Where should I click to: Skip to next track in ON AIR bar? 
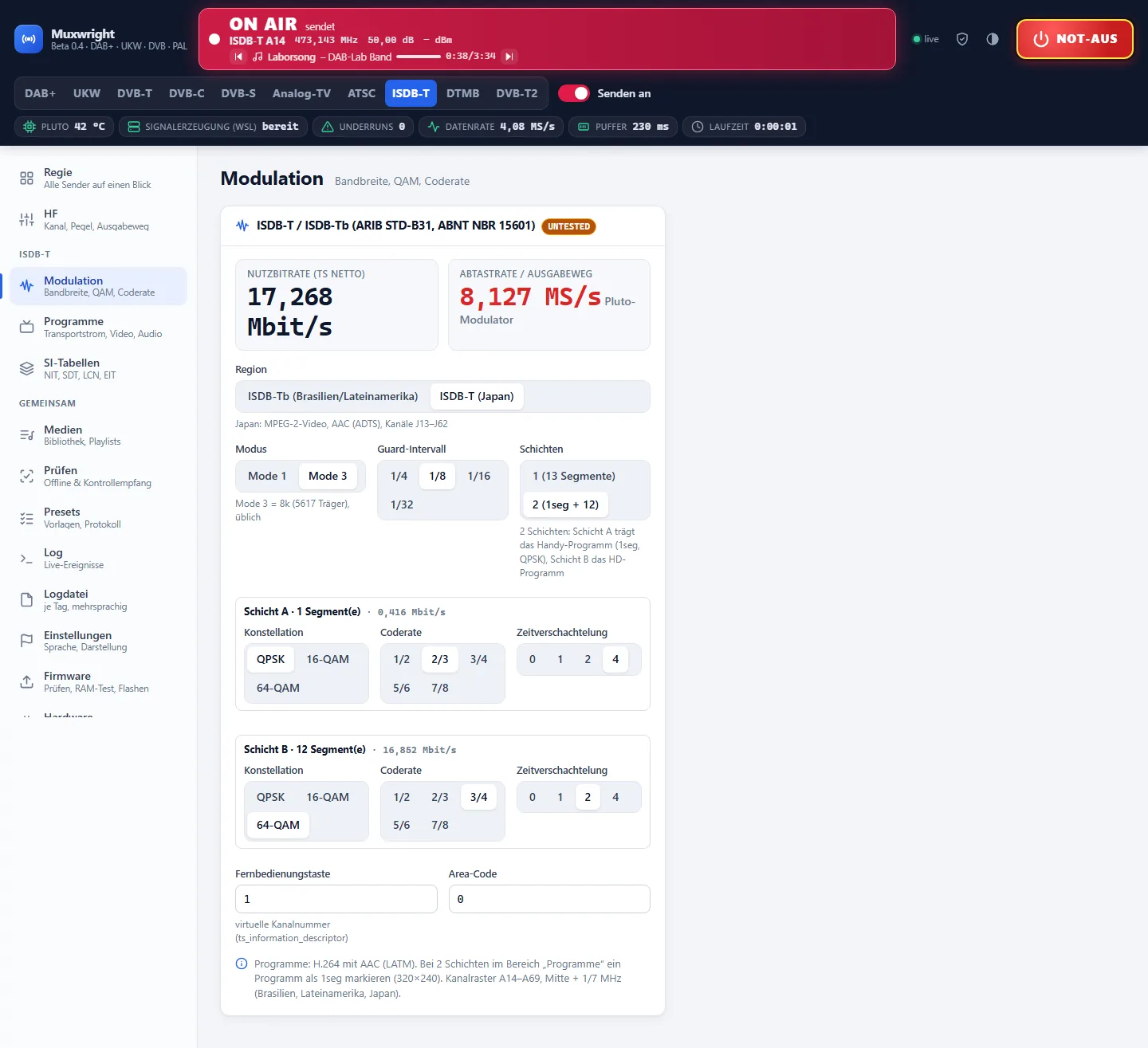[x=509, y=57]
